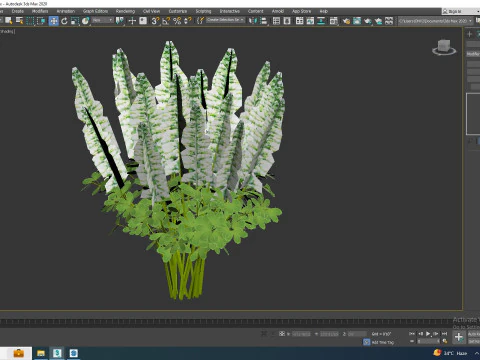Viewport: 480px width, 360px height.
Task: Open Create Selection Set dropdown
Action: click(x=225, y=20)
